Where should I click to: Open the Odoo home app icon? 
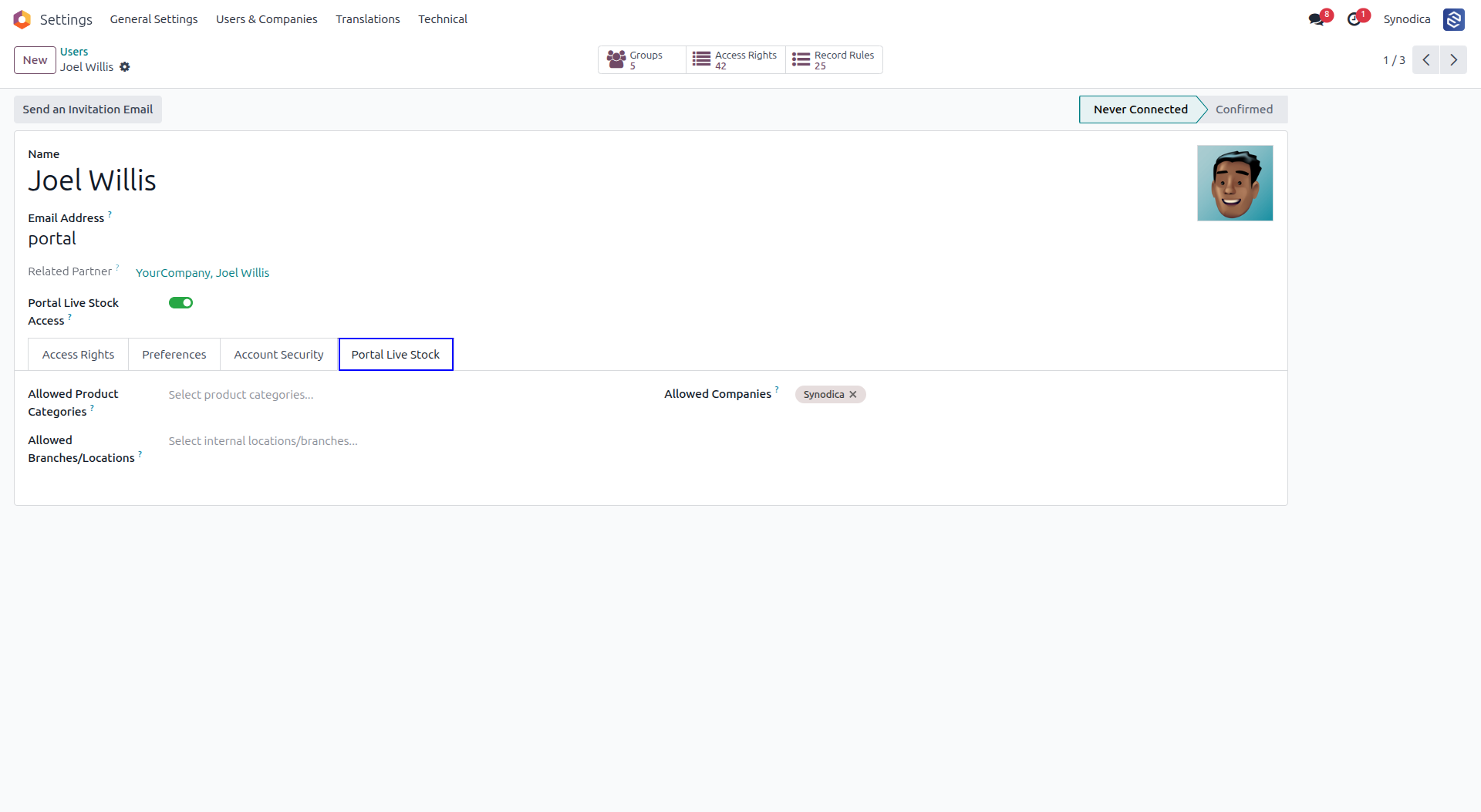22,19
